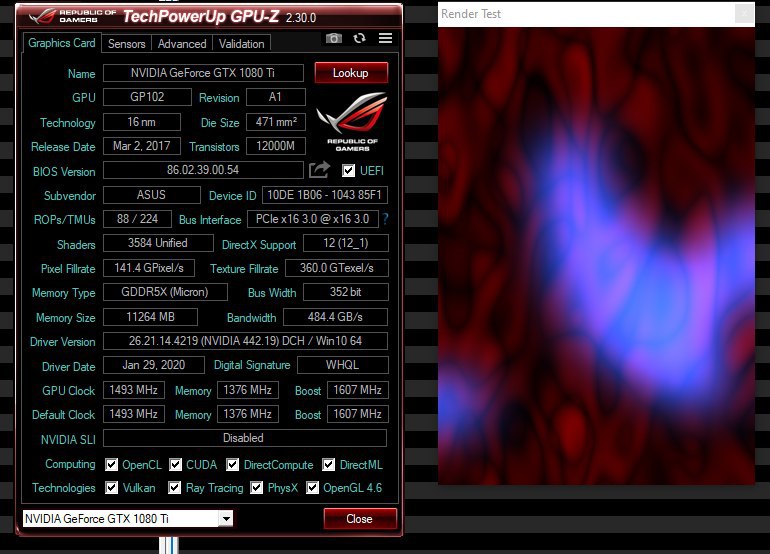Click the Revision field A1
770x554 pixels.
tap(275, 97)
